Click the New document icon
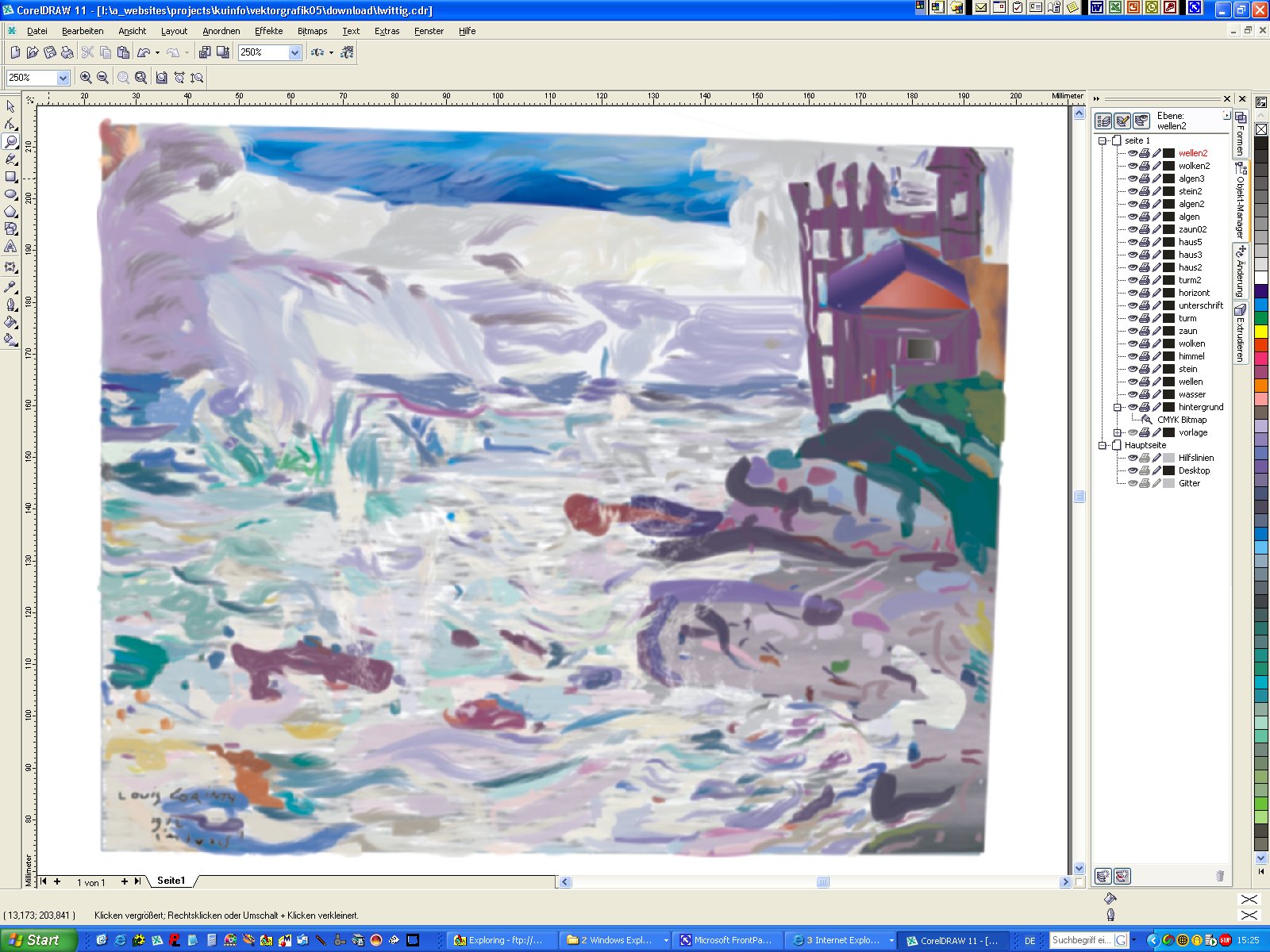This screenshot has width=1270, height=952. (15, 52)
